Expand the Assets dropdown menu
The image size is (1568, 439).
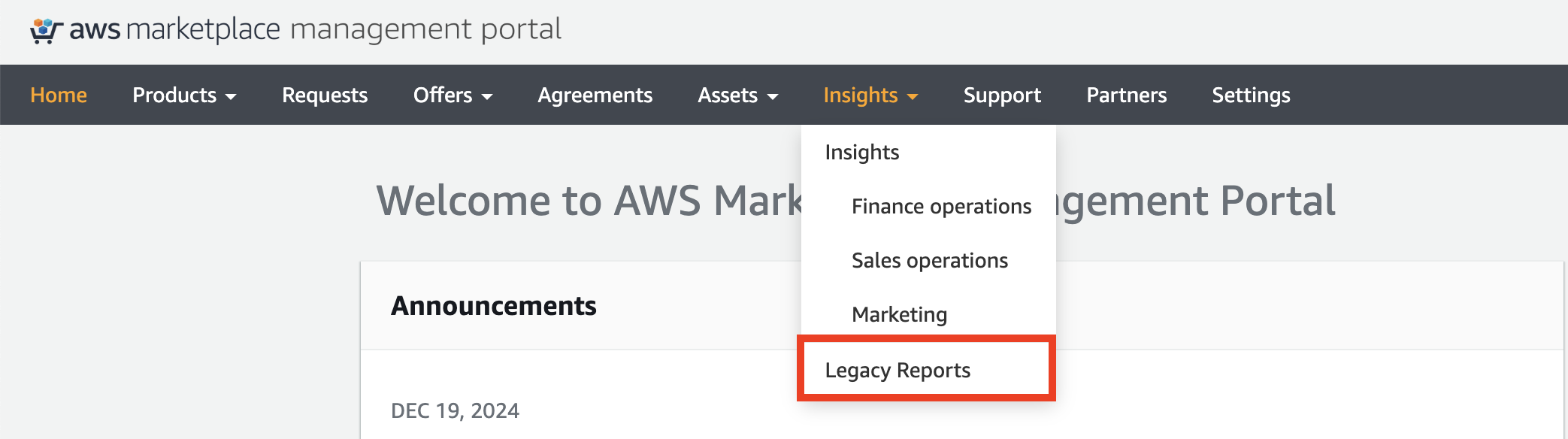pyautogui.click(x=737, y=95)
